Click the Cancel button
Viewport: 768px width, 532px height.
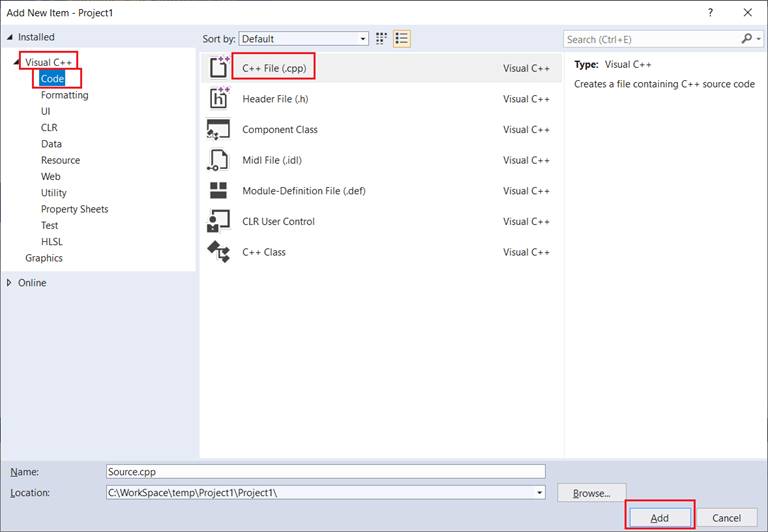[x=726, y=517]
